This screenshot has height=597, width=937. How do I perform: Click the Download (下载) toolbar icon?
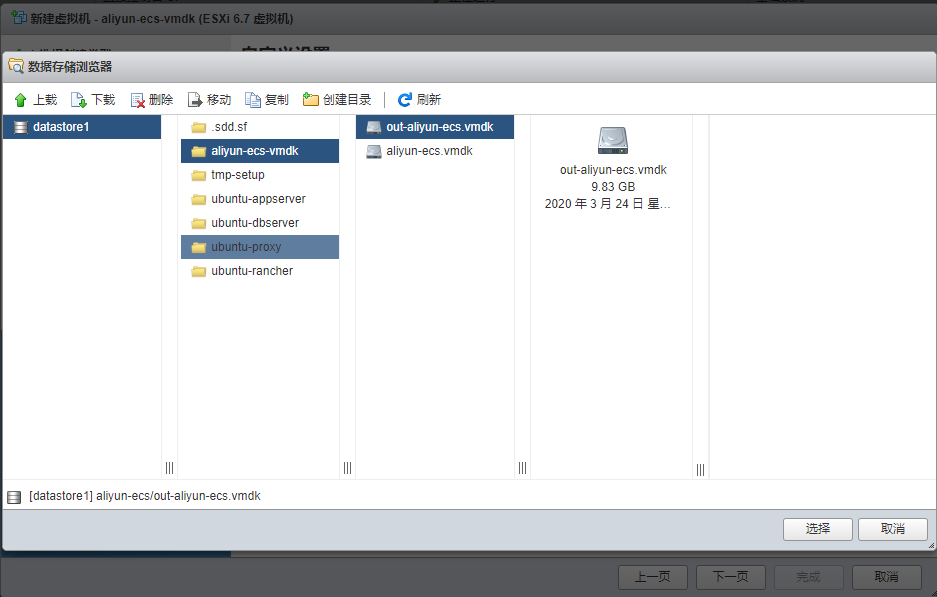pos(78,100)
